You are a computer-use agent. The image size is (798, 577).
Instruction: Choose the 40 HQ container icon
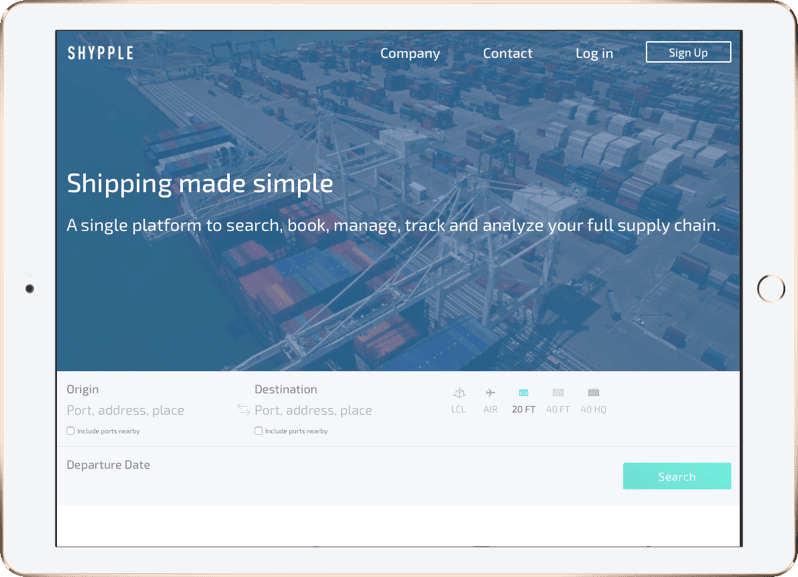coord(593,393)
